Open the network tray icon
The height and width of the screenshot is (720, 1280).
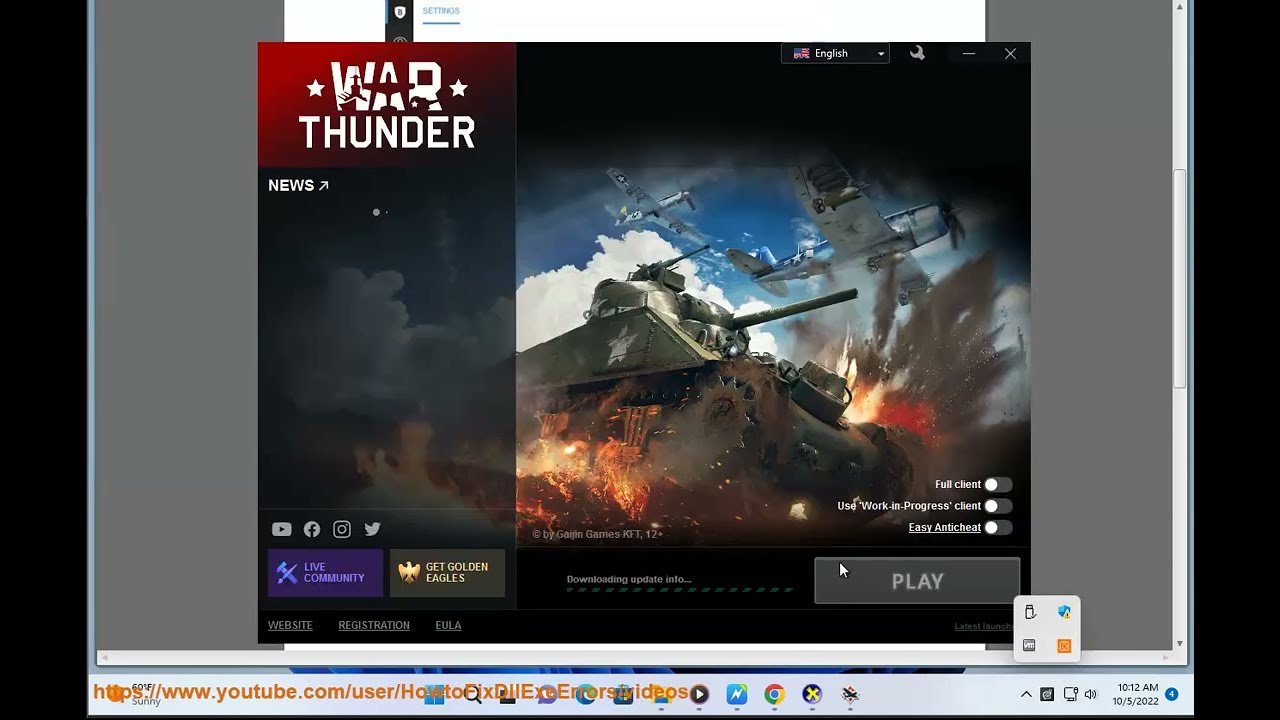coord(1070,694)
